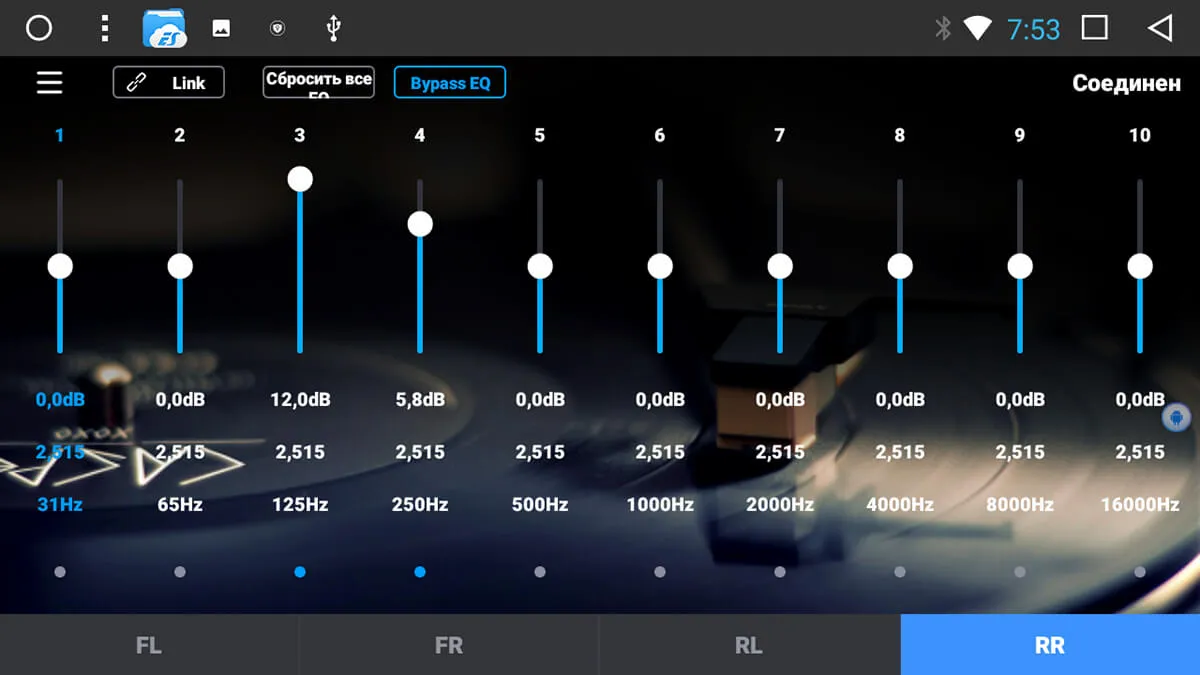Tap the ES File Explorer icon
The height and width of the screenshot is (675, 1200).
(165, 28)
